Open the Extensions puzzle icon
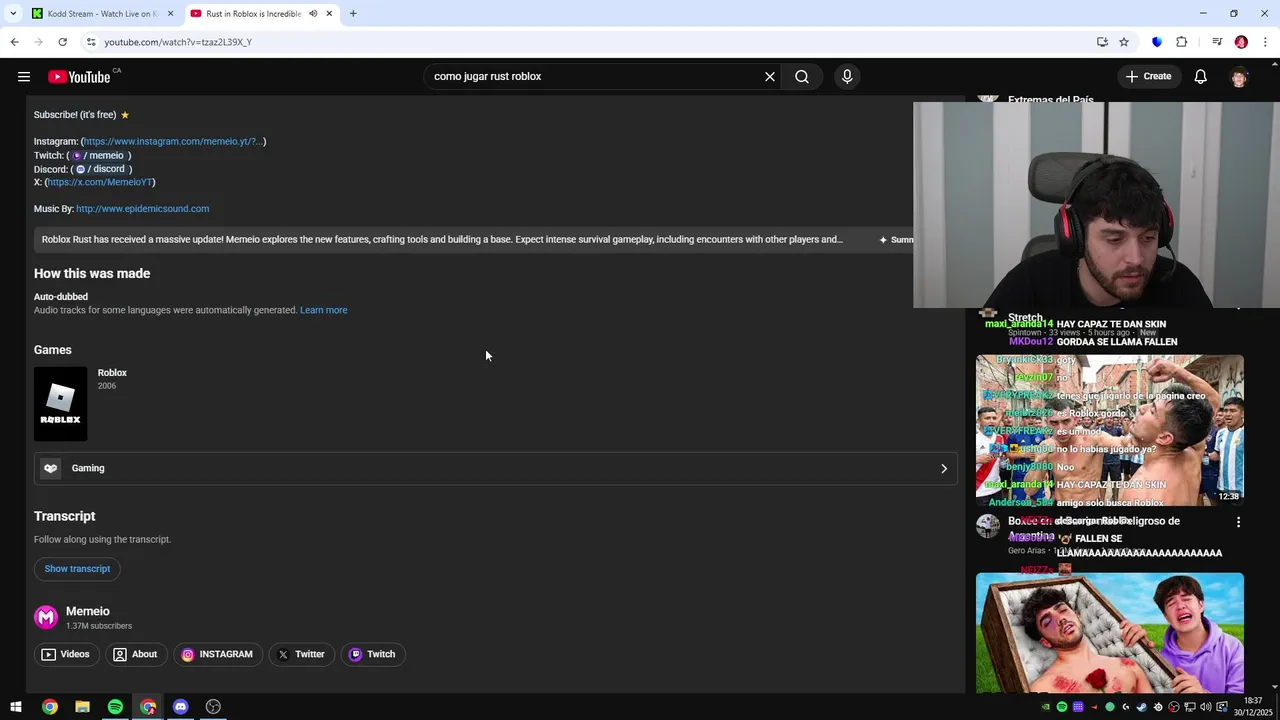1280x720 pixels. 1182,42
